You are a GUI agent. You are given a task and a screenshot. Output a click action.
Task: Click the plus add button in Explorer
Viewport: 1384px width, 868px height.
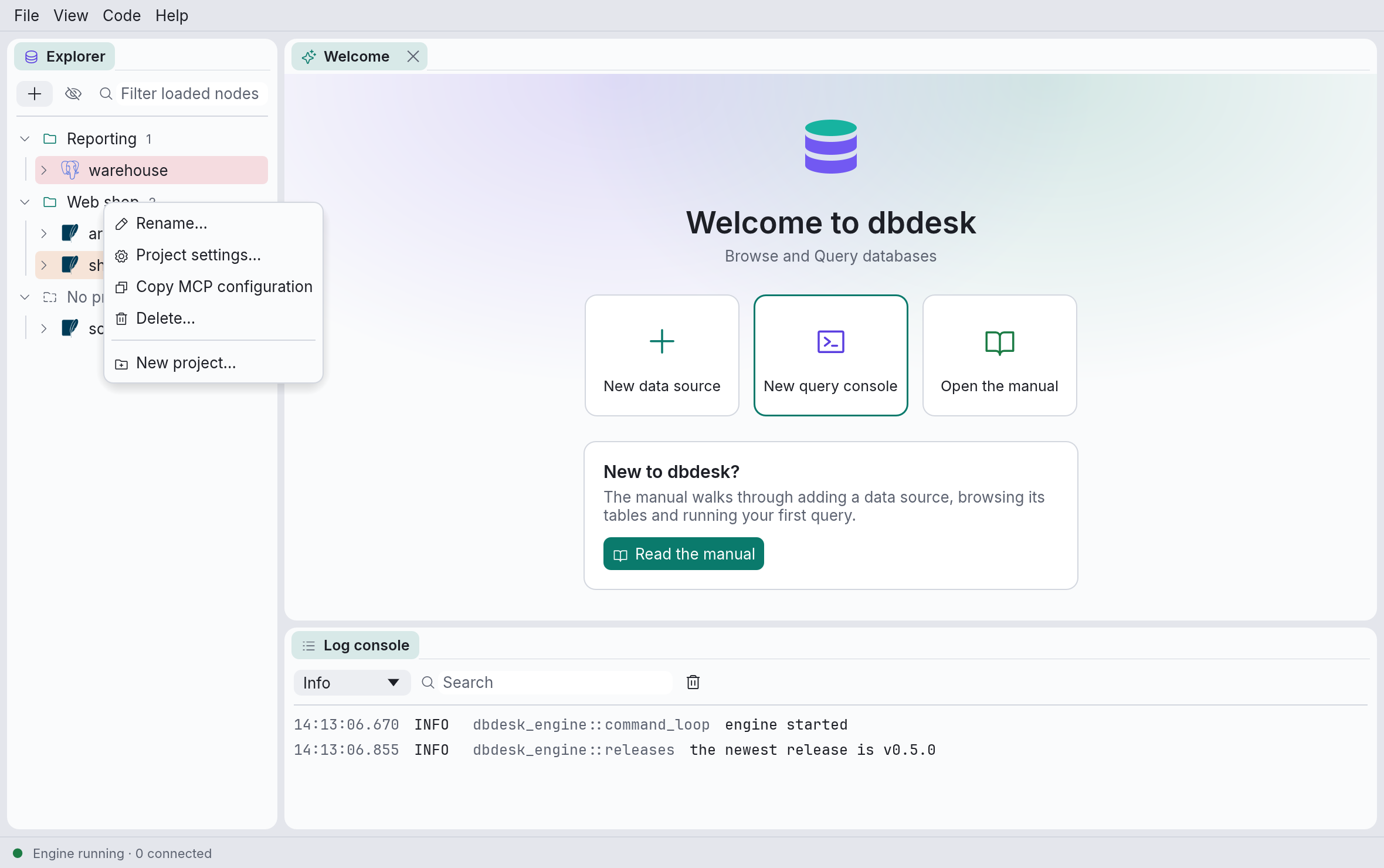click(35, 94)
